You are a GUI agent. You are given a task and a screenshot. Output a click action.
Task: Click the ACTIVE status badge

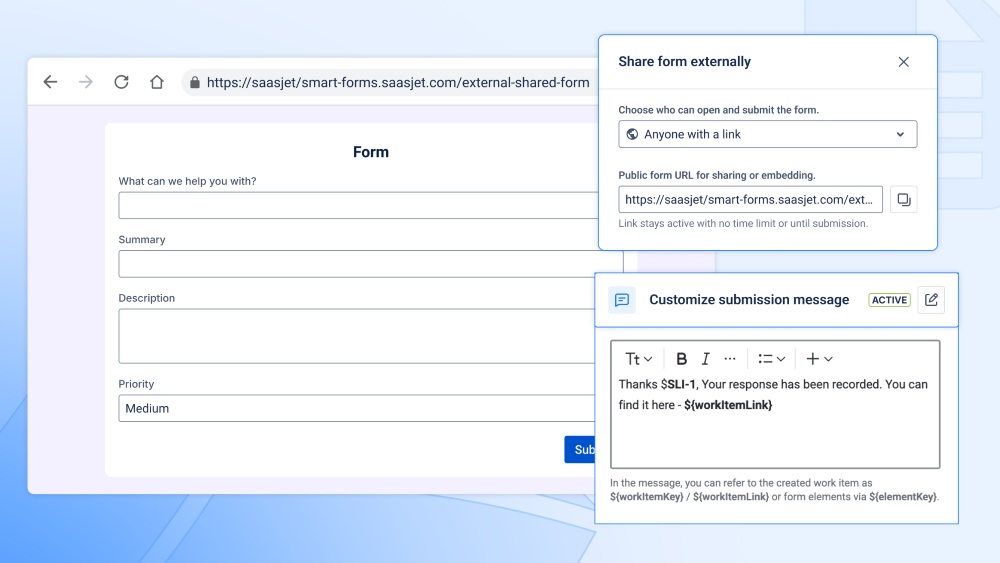(x=890, y=300)
